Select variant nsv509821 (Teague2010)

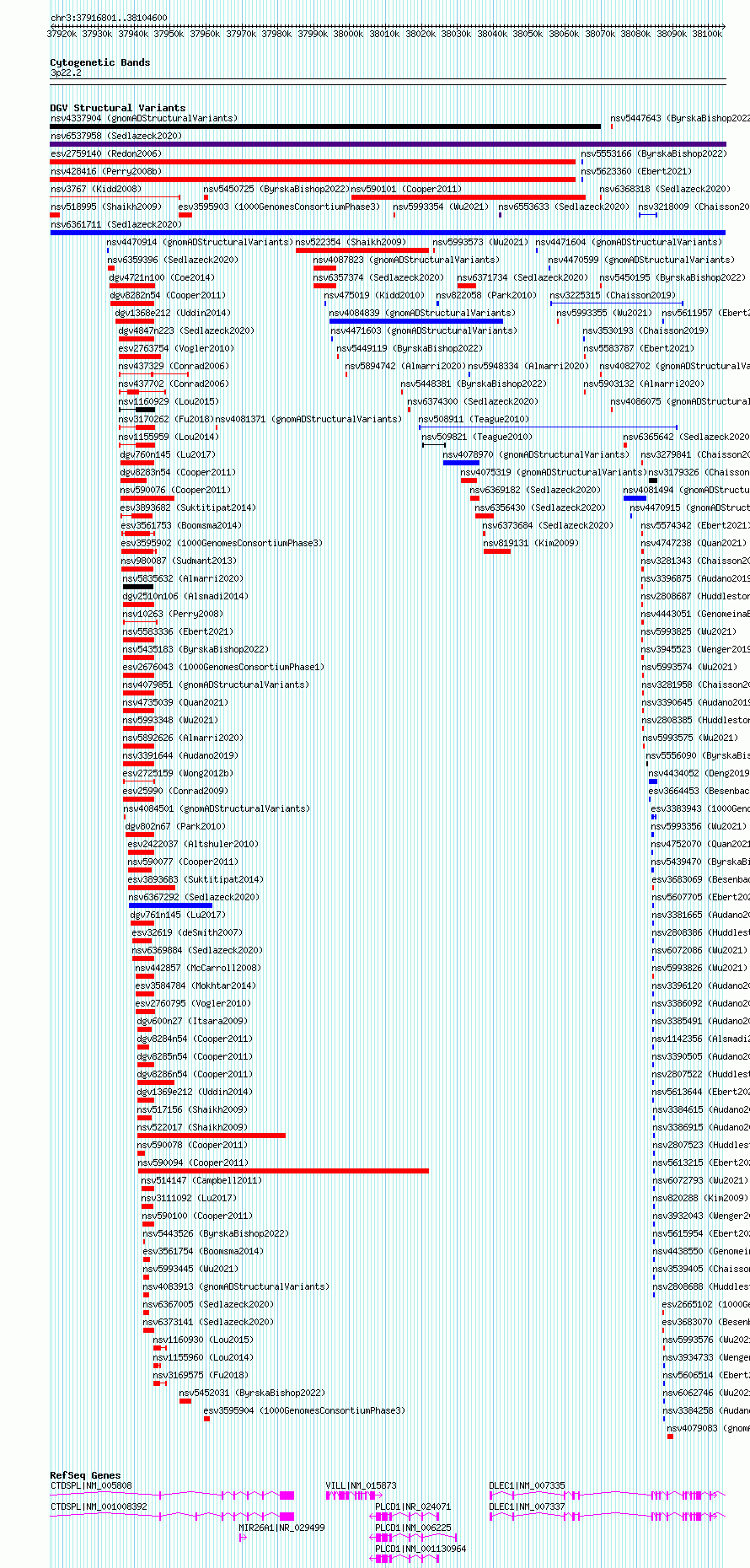pos(478,437)
